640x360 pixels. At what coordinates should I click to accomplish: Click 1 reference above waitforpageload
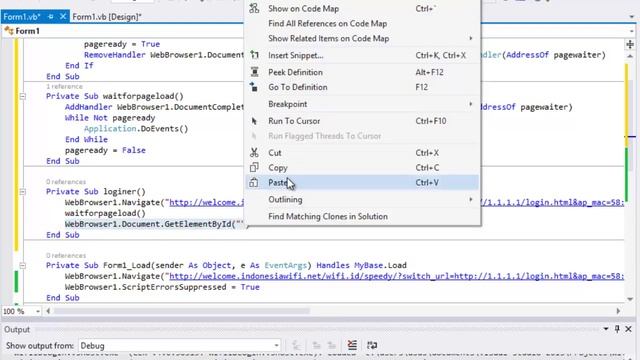pyautogui.click(x=64, y=87)
